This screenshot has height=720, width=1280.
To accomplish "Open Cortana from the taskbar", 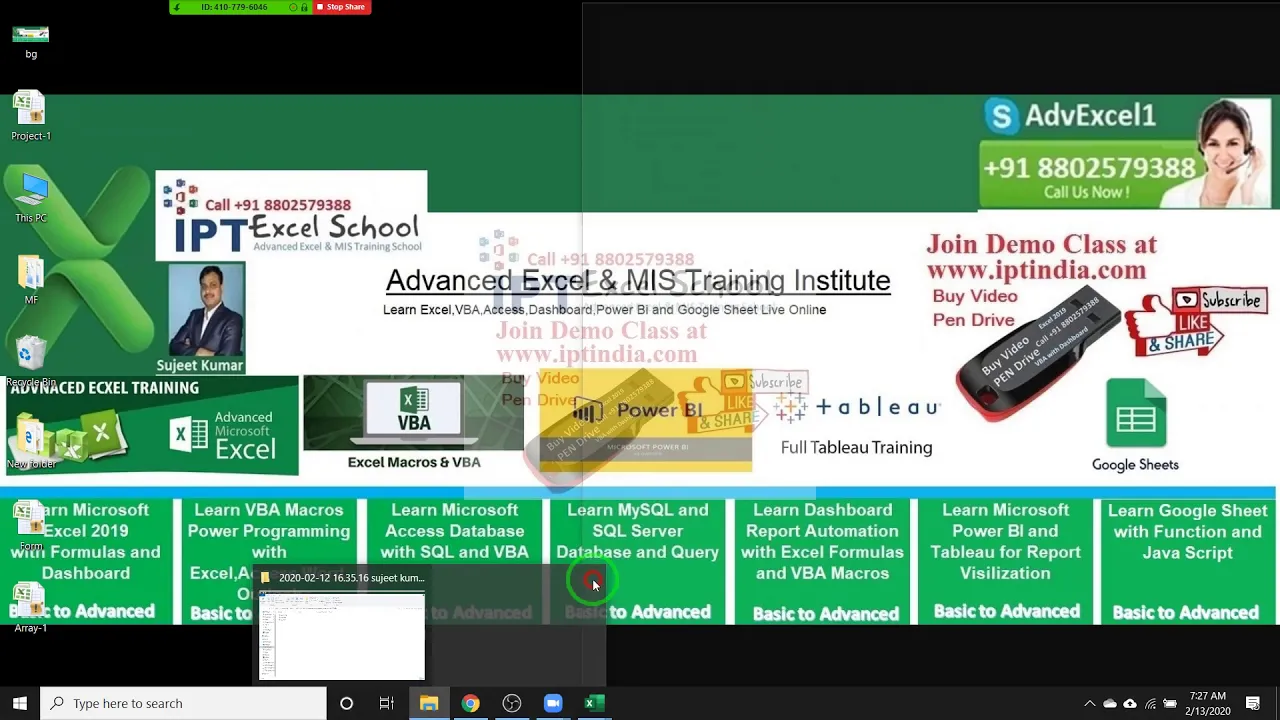I will (346, 703).
